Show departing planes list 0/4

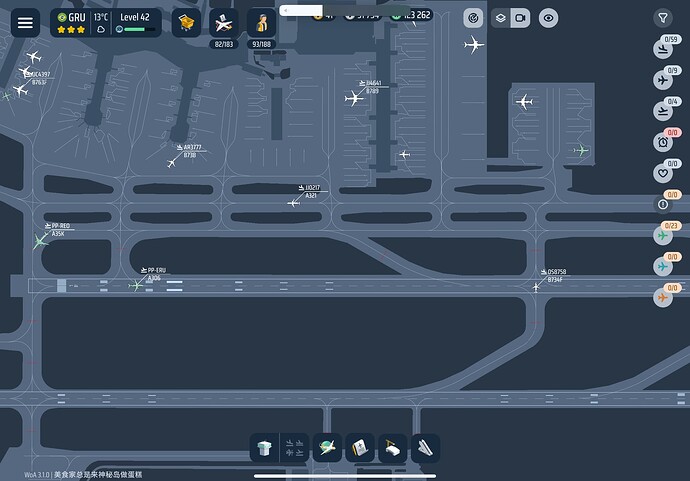(x=663, y=111)
